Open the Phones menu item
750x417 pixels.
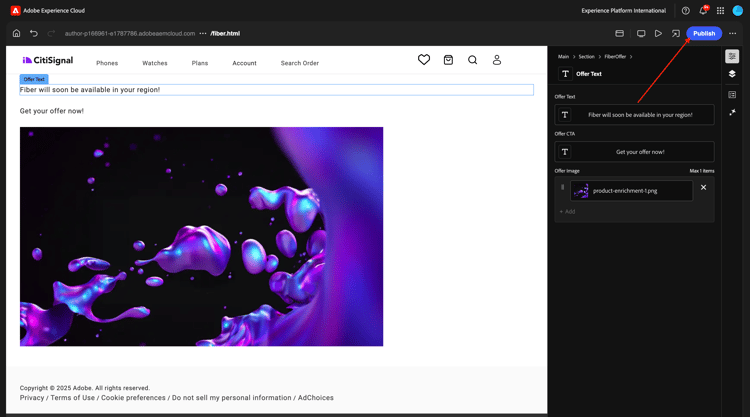pos(107,63)
